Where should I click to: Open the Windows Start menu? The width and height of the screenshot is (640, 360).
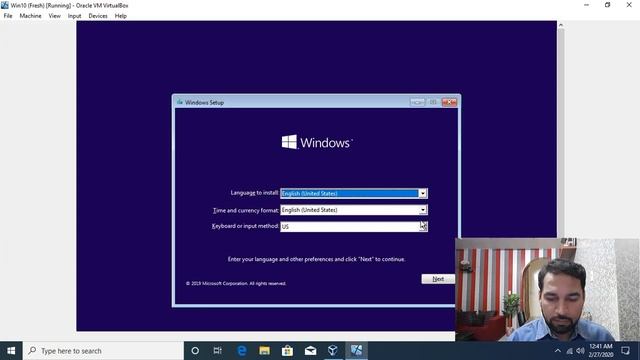point(11,351)
